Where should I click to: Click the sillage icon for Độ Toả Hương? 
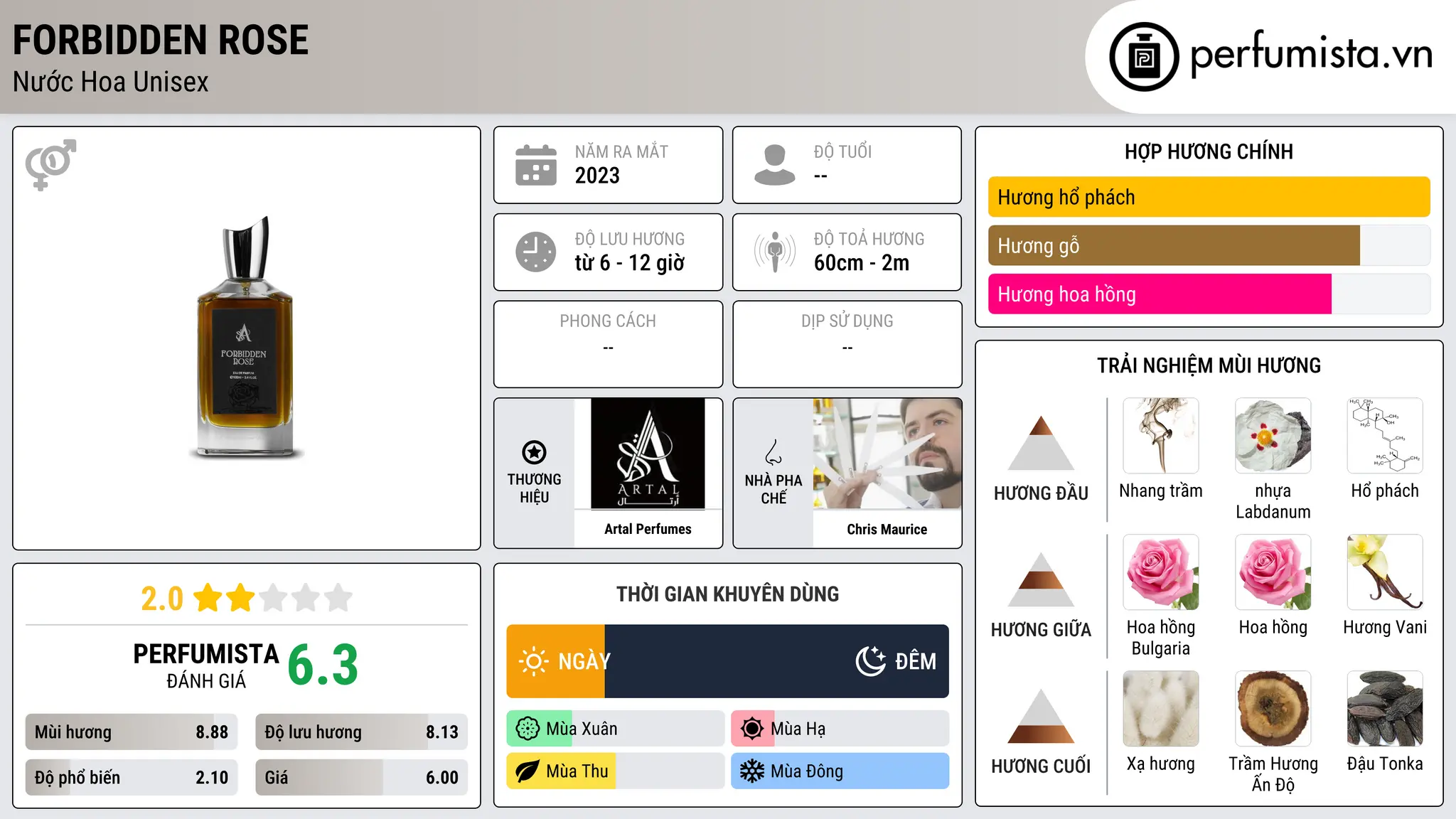click(775, 252)
